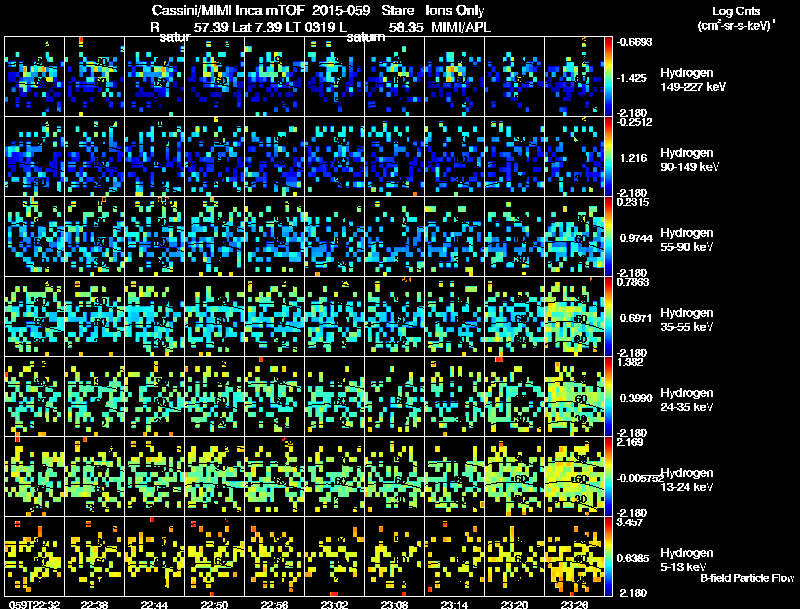Image resolution: width=800 pixels, height=609 pixels.
Task: Click the 23:14 time label
Action: click(454, 604)
